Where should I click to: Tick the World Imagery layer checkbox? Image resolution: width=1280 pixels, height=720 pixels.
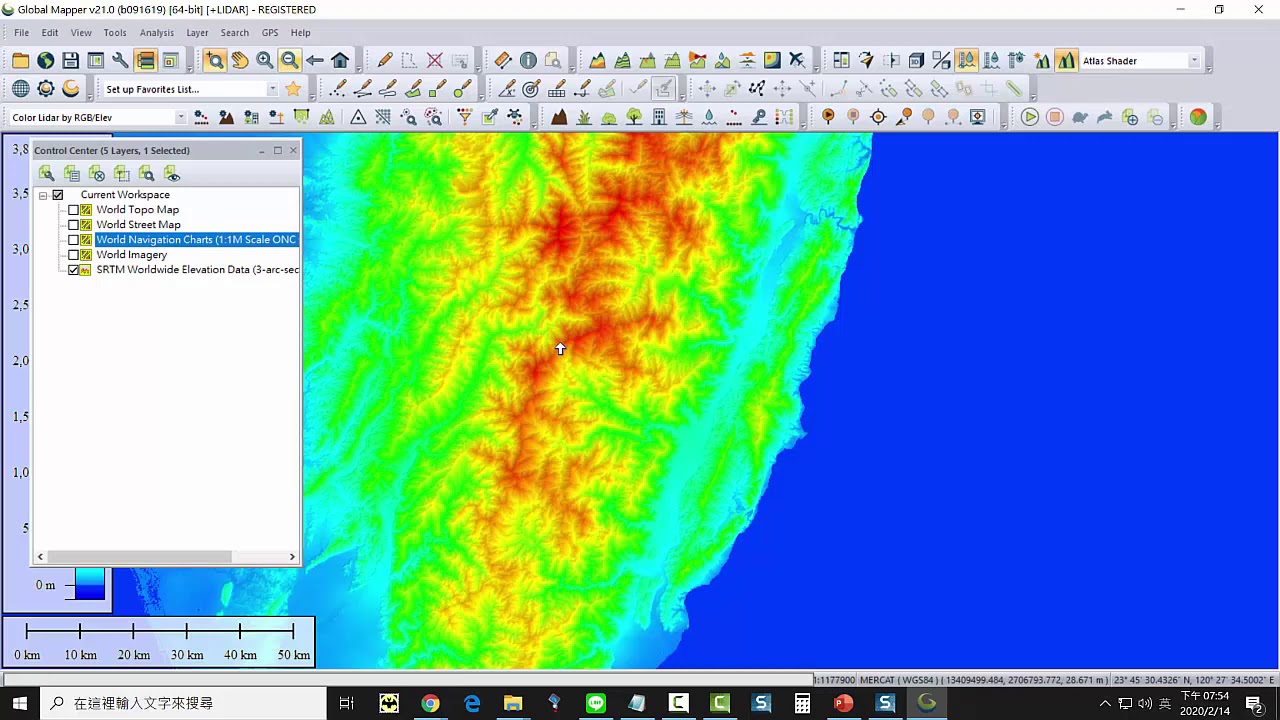click(x=73, y=255)
